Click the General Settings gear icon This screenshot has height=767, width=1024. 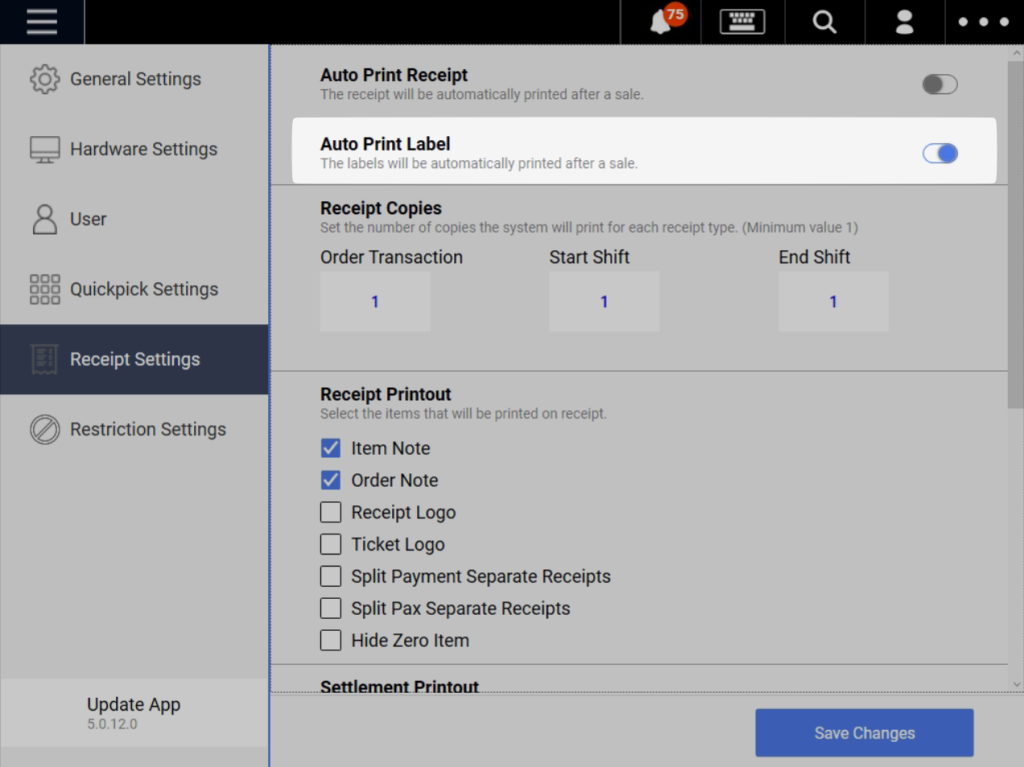pyautogui.click(x=45, y=79)
